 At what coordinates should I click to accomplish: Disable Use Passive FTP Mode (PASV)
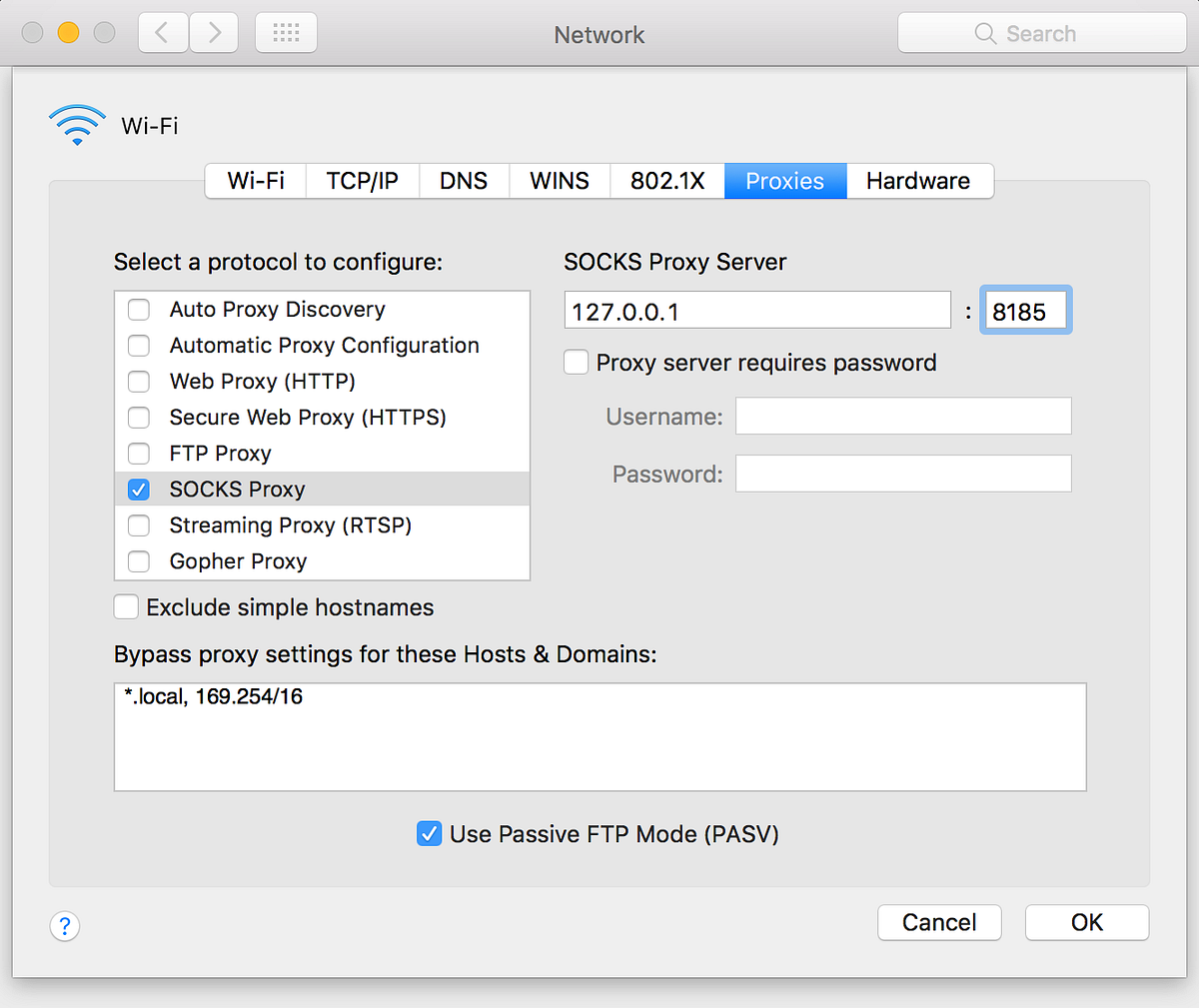click(x=429, y=833)
